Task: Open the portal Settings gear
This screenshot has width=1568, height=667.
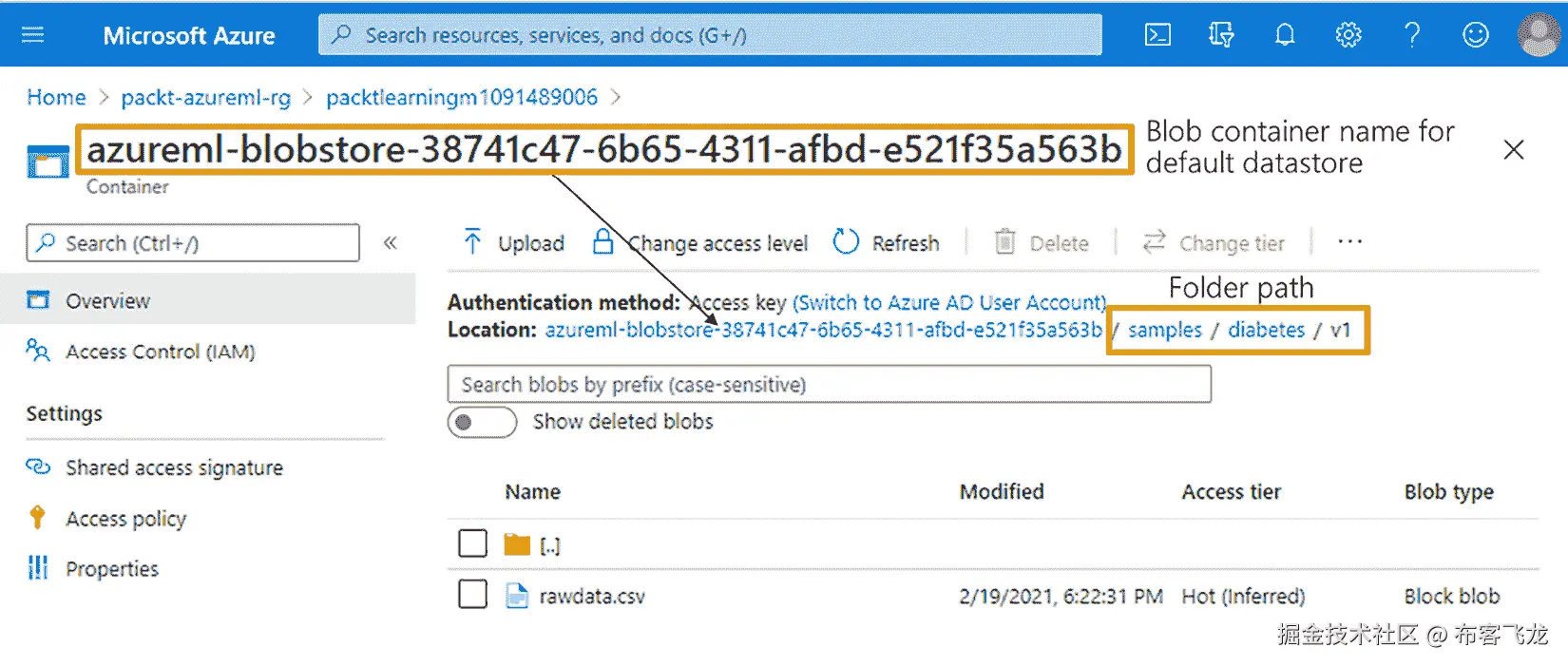Action: (1348, 35)
